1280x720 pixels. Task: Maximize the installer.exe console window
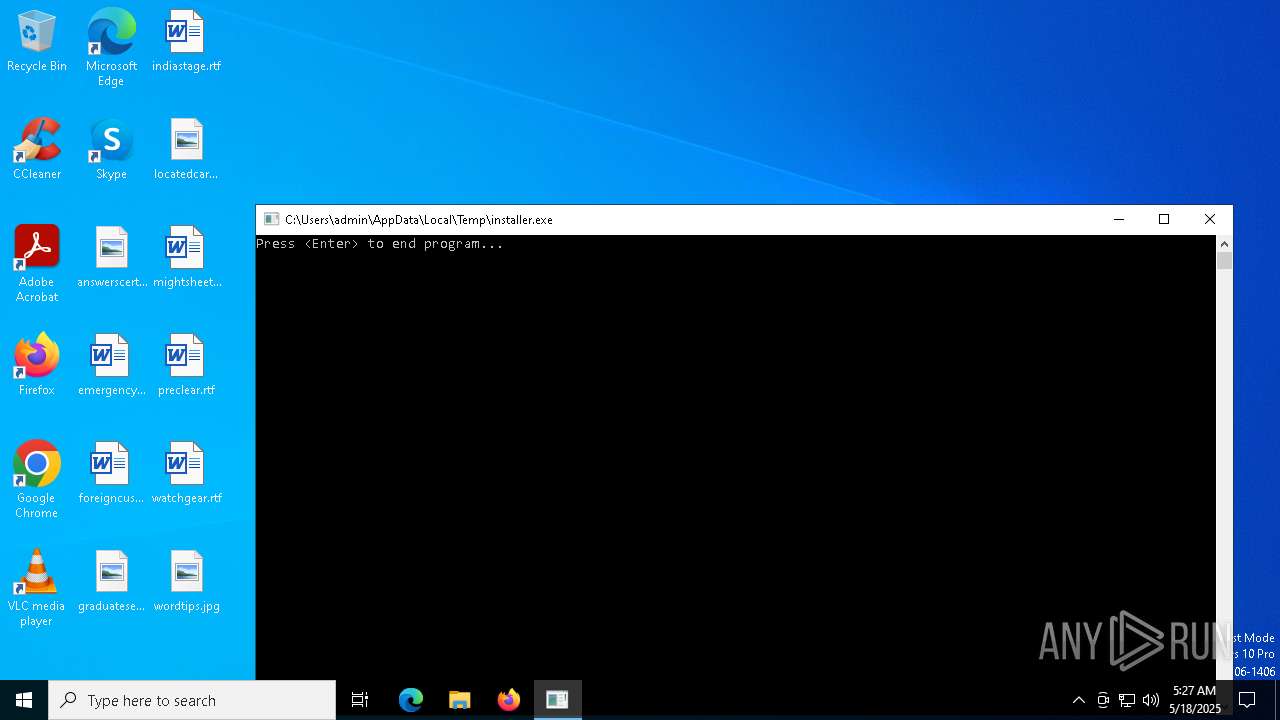(1164, 219)
